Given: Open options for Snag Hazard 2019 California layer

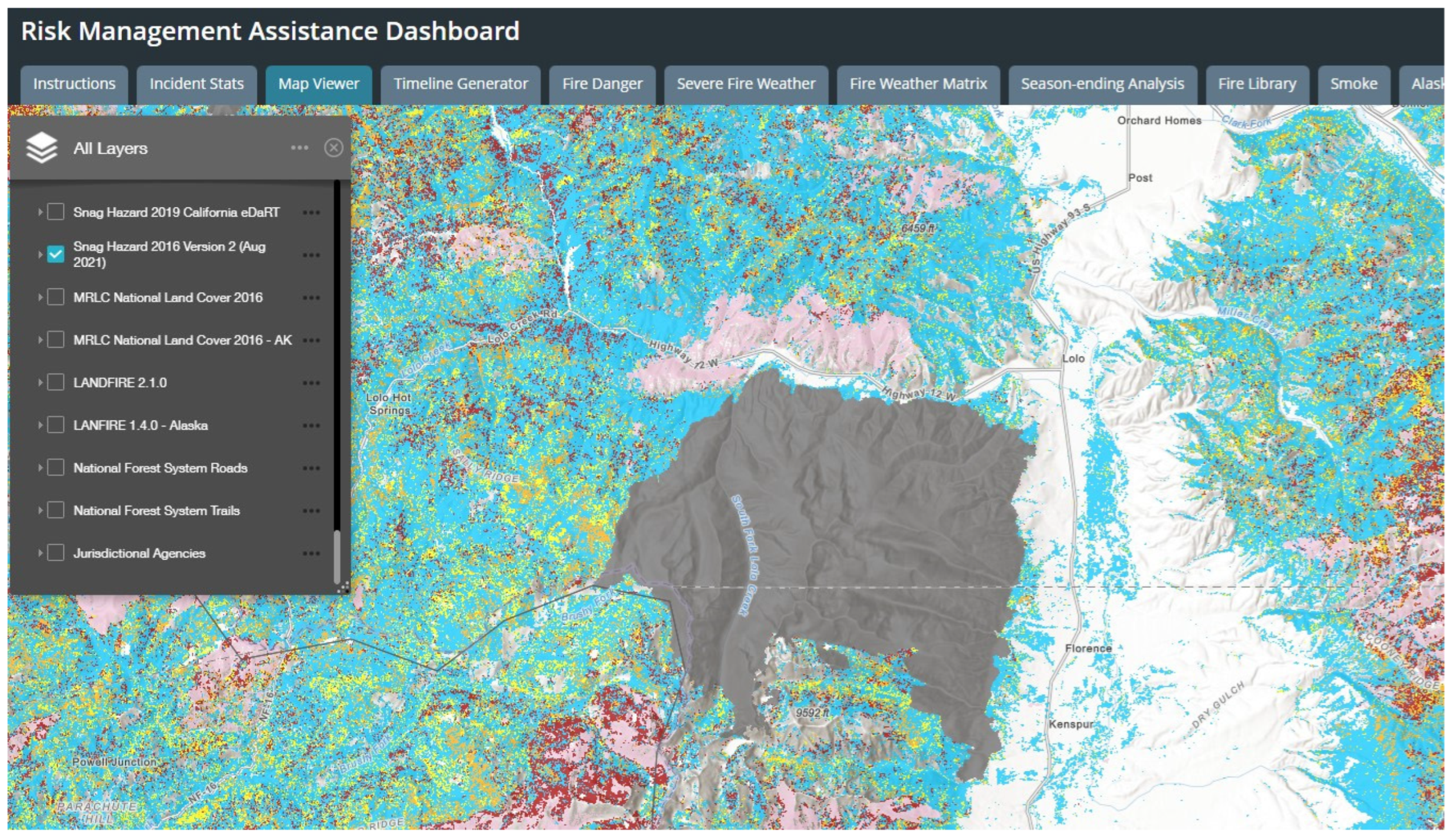Looking at the screenshot, I should [x=311, y=213].
